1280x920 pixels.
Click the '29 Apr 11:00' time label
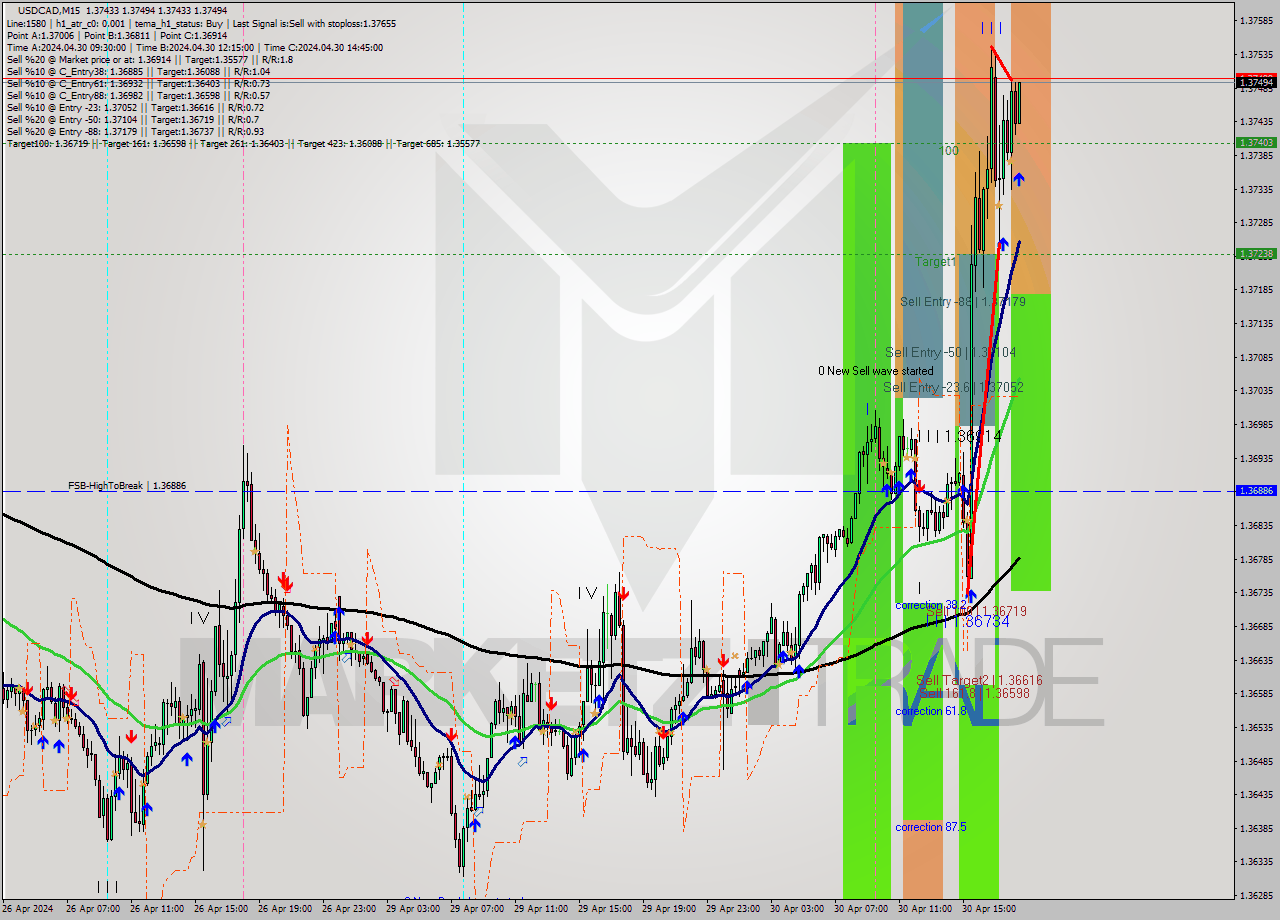[539, 909]
